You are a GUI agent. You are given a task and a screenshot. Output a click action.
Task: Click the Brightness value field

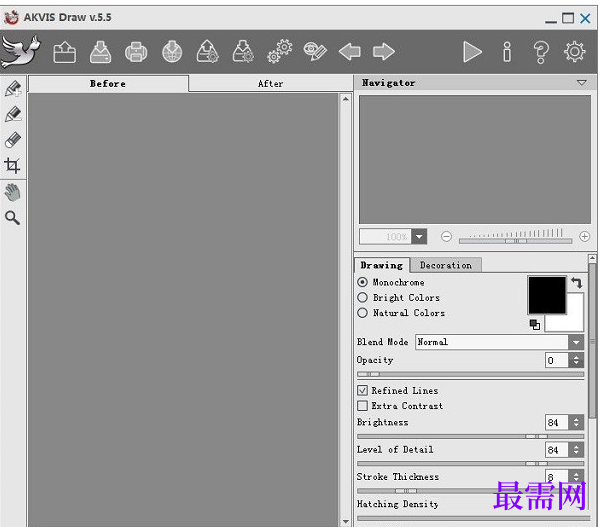[557, 422]
